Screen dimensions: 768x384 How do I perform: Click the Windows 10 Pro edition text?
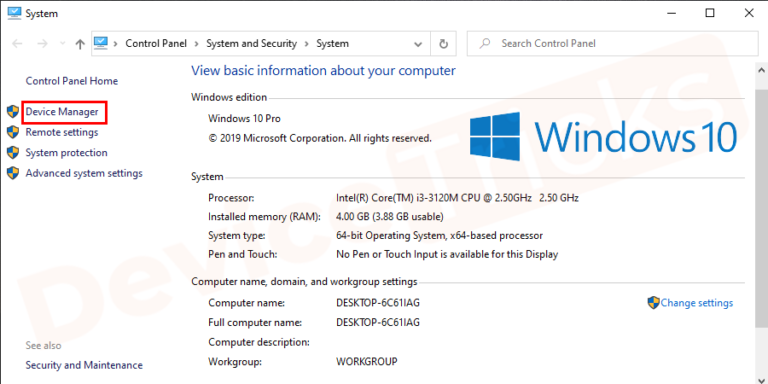244,119
